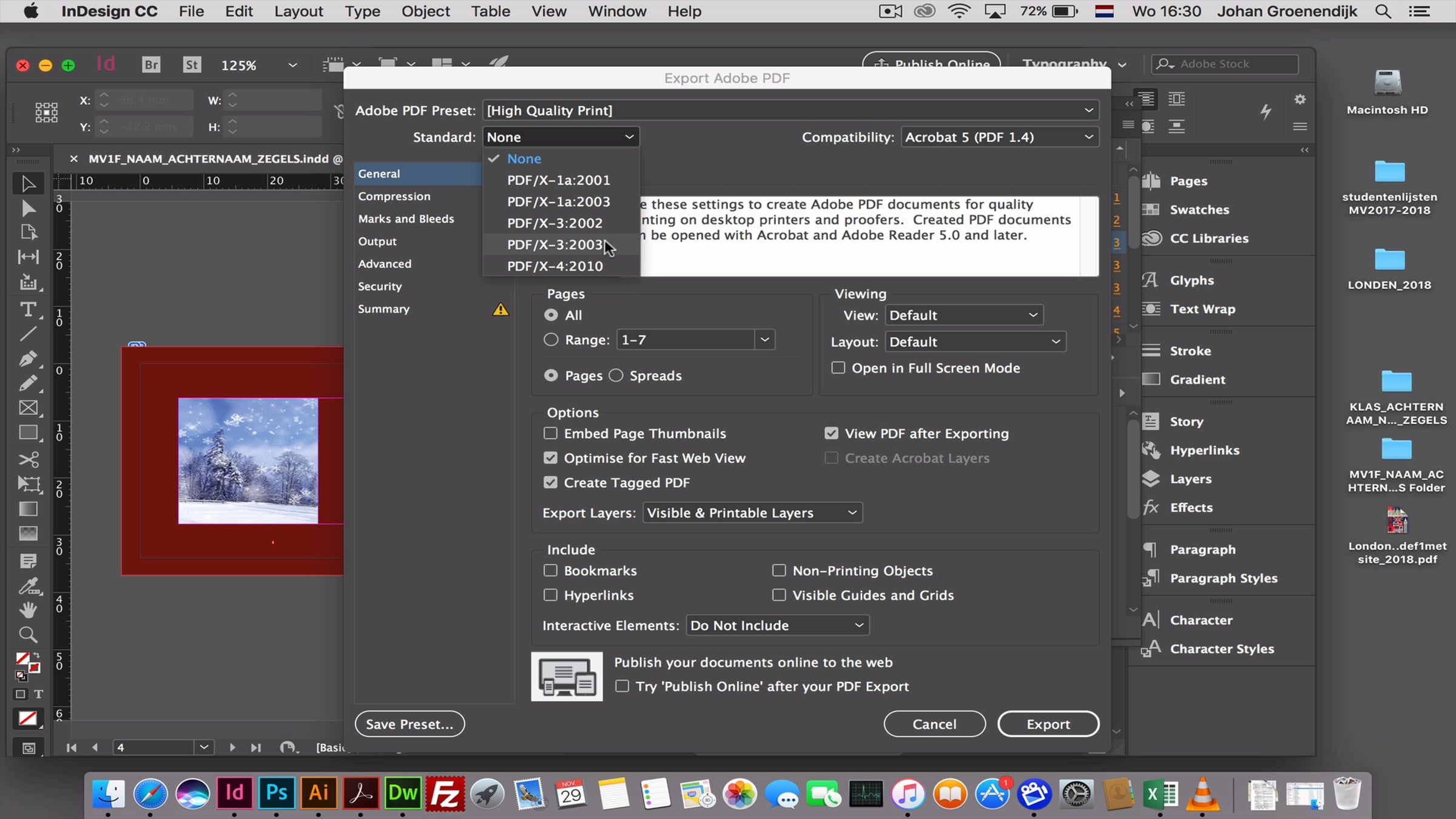Open the Export Layers dropdown
Viewport: 1456px width, 819px height.
tap(752, 513)
